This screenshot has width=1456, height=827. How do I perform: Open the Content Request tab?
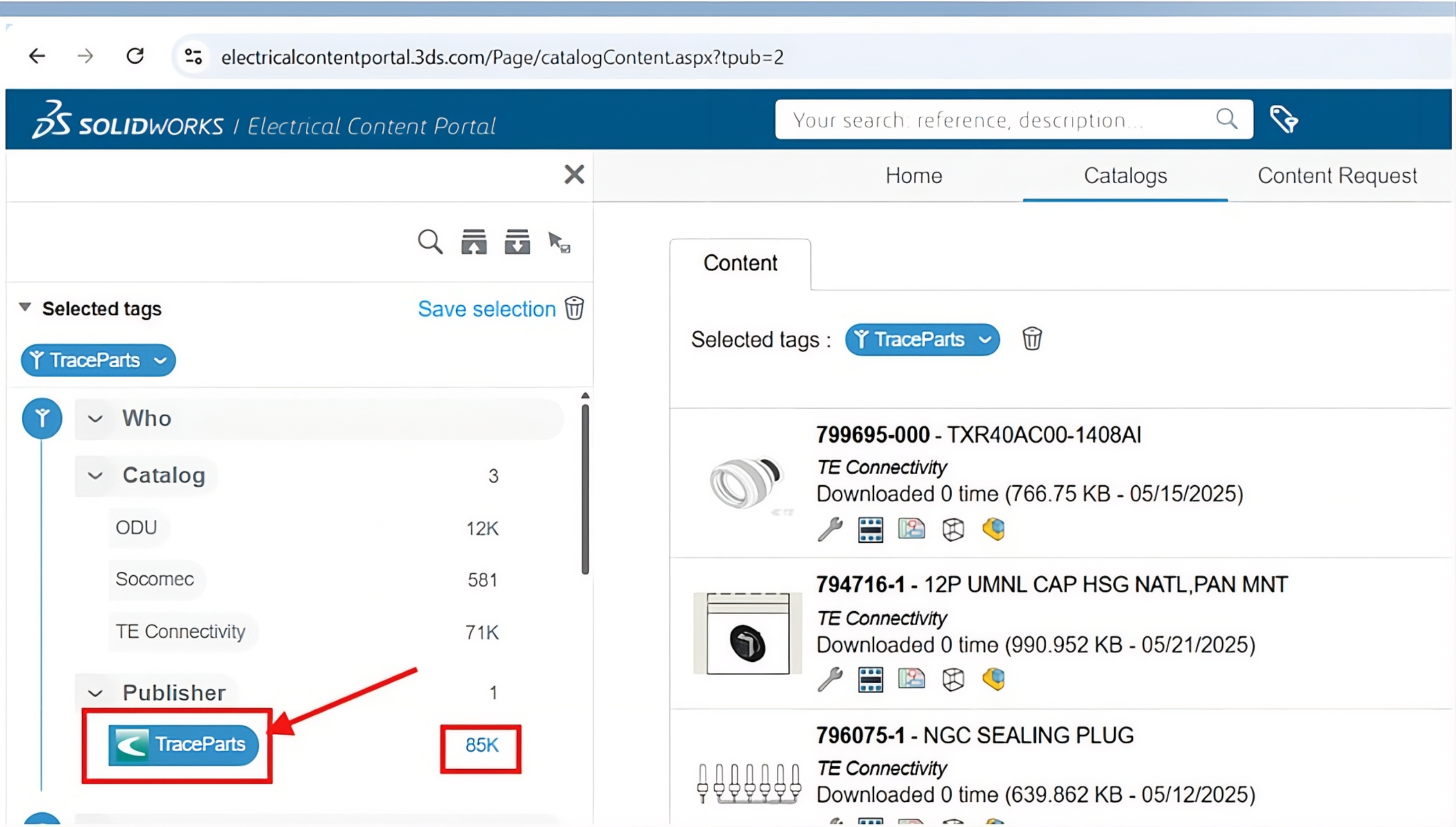(x=1338, y=176)
